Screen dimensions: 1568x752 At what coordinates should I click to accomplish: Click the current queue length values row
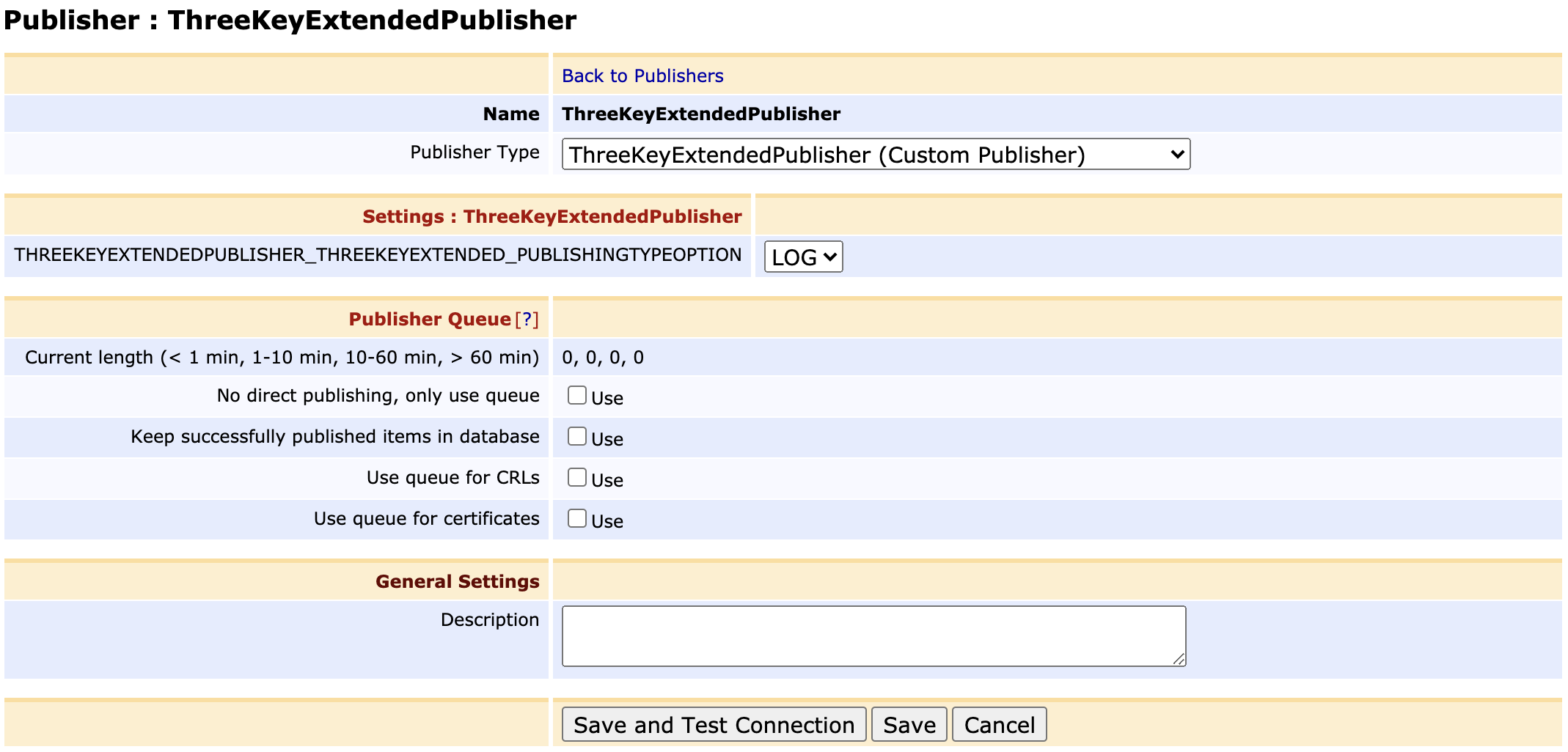601,357
